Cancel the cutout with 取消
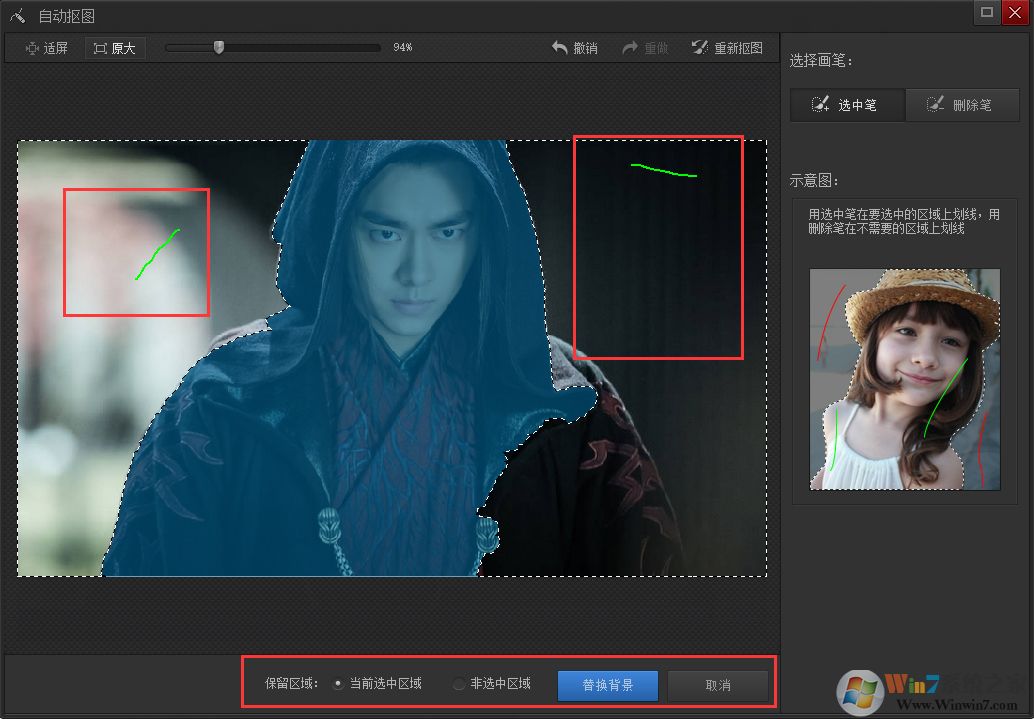 (x=717, y=685)
